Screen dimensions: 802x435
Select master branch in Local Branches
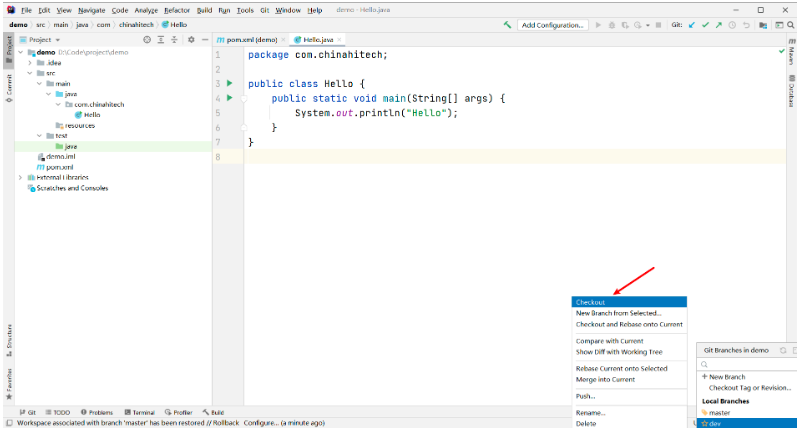click(x=747, y=412)
